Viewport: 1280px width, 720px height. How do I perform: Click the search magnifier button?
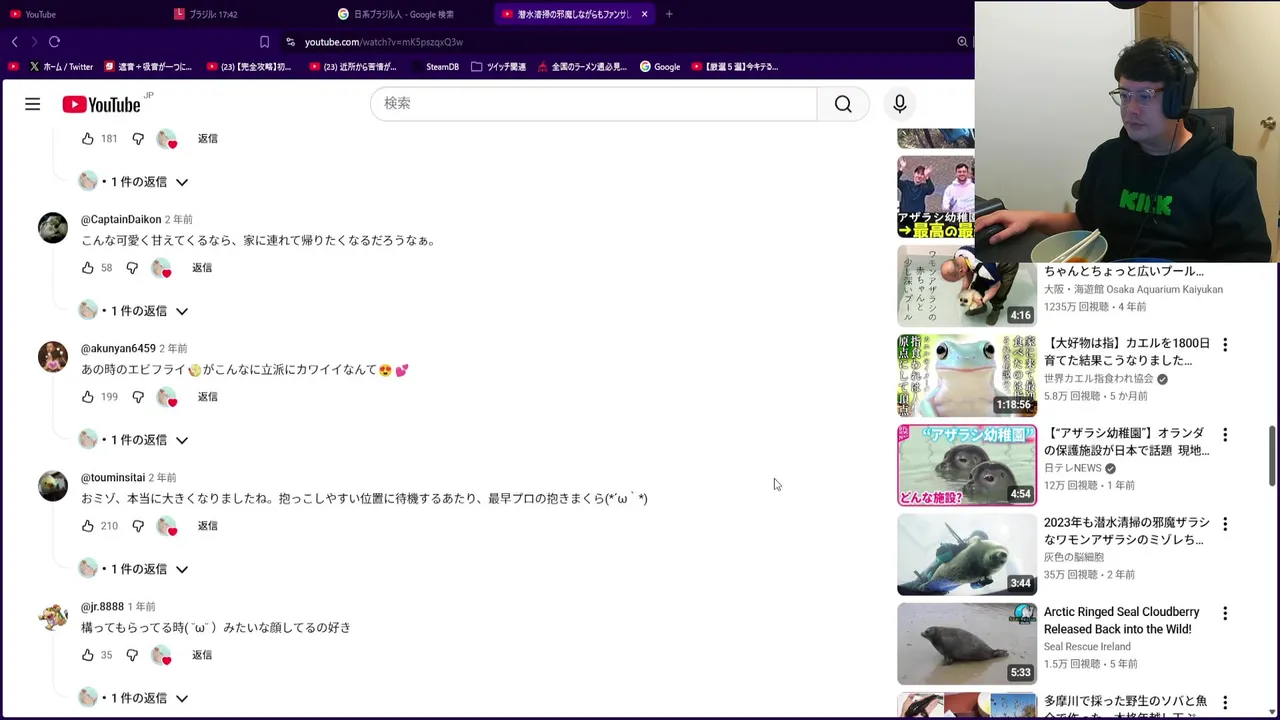[843, 104]
